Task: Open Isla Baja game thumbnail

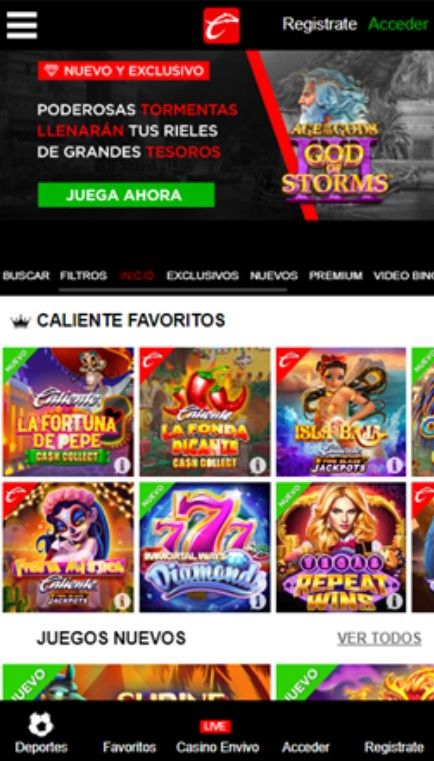Action: point(341,412)
